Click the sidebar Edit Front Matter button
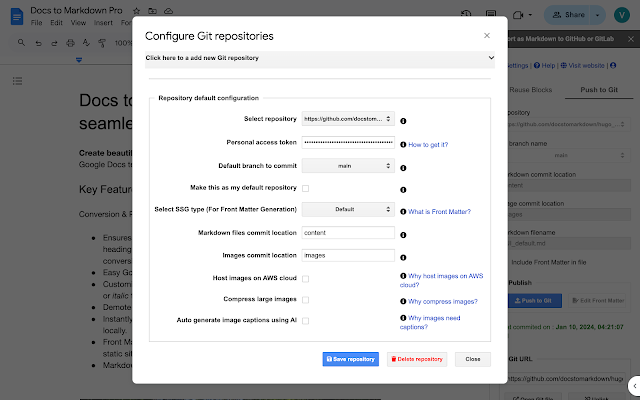The height and width of the screenshot is (400, 640). click(x=598, y=301)
